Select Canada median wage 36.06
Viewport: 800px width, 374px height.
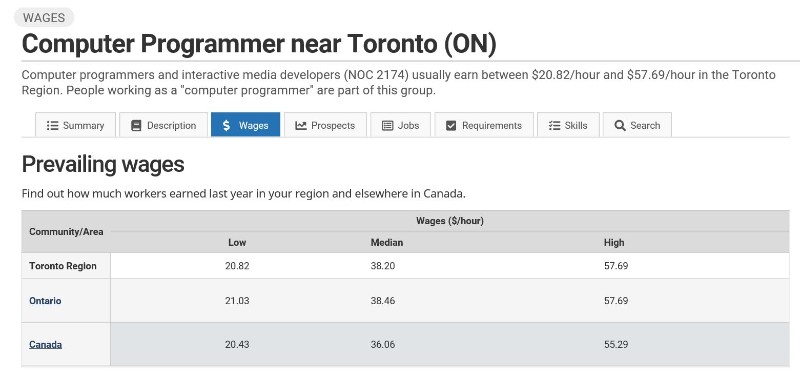tap(383, 344)
